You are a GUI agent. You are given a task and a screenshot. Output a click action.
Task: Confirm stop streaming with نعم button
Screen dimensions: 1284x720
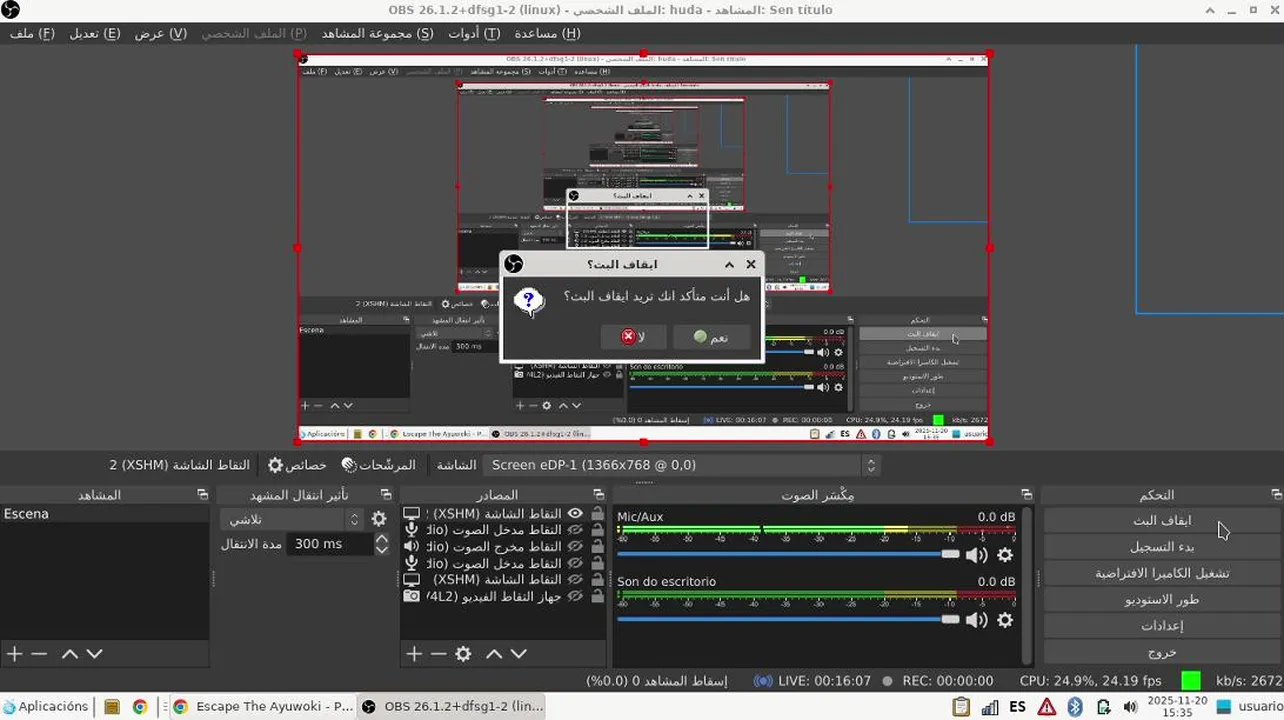coord(711,337)
